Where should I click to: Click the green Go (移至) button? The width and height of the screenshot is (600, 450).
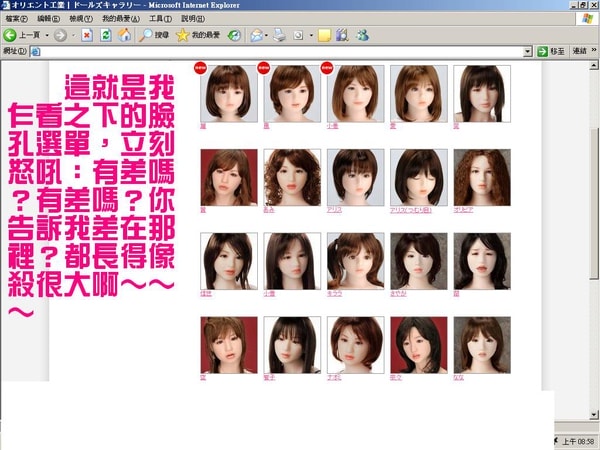click(551, 51)
